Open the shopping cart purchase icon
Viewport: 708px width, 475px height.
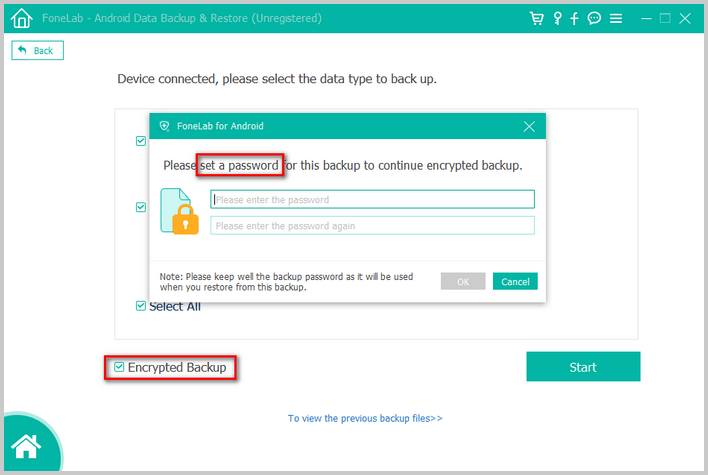coord(536,19)
